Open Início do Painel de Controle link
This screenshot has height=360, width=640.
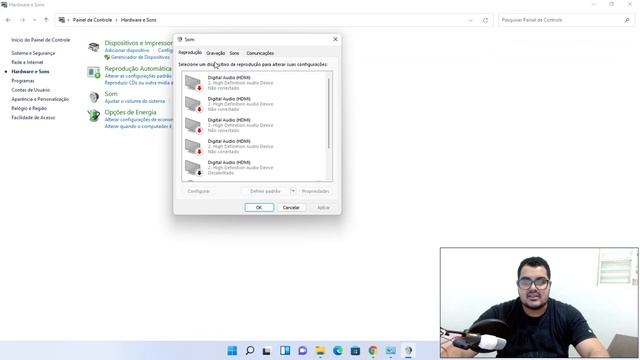[41, 40]
